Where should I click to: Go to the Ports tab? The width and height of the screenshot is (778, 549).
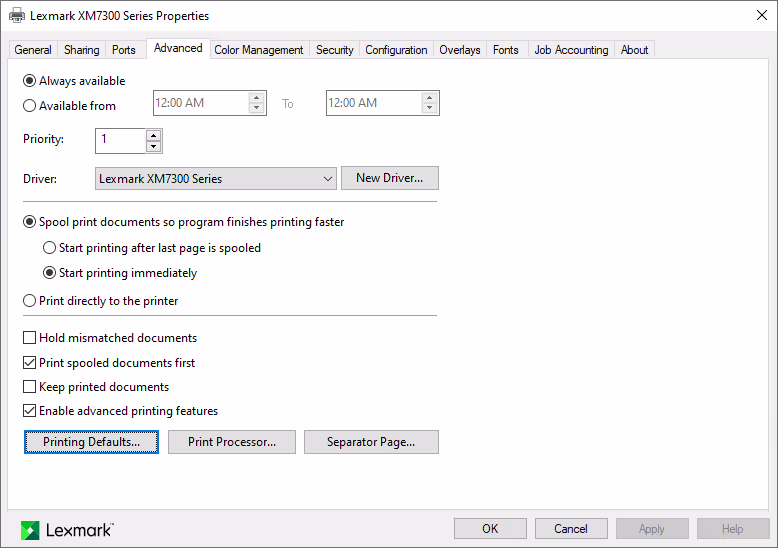pyautogui.click(x=124, y=50)
